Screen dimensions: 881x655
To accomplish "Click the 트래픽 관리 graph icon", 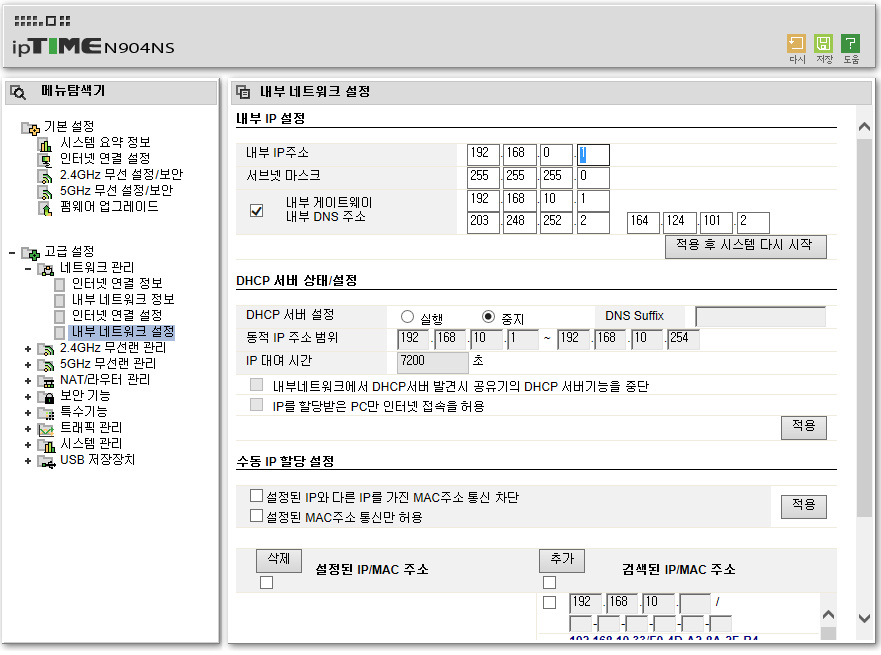I will coord(46,429).
